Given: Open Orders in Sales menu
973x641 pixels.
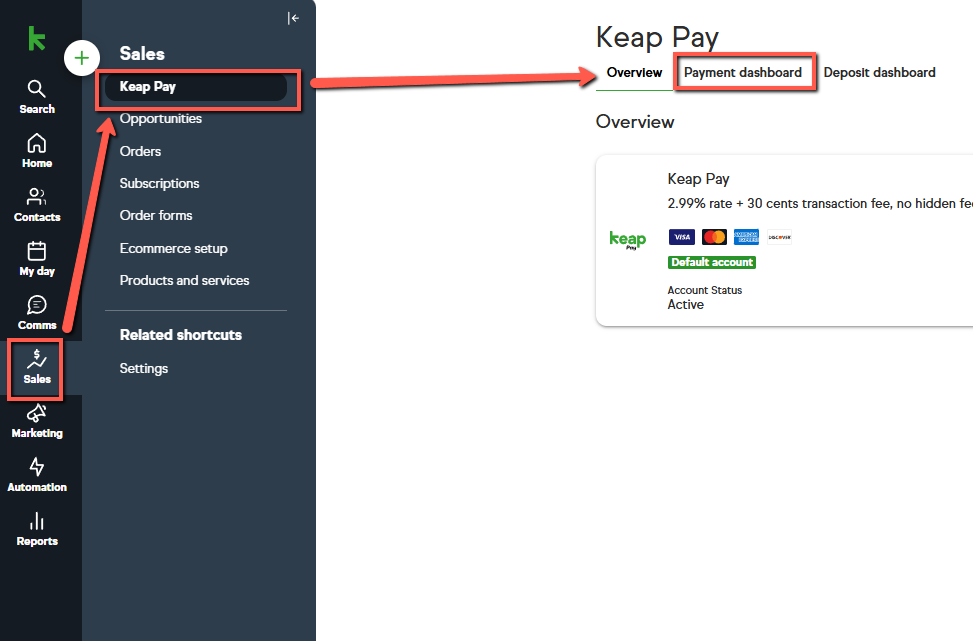Looking at the screenshot, I should 140,151.
